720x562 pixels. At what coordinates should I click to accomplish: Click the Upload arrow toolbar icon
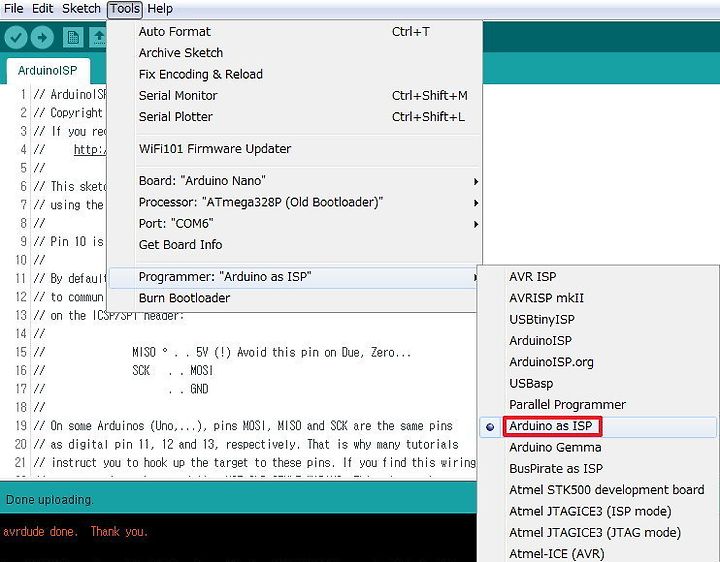click(42, 37)
